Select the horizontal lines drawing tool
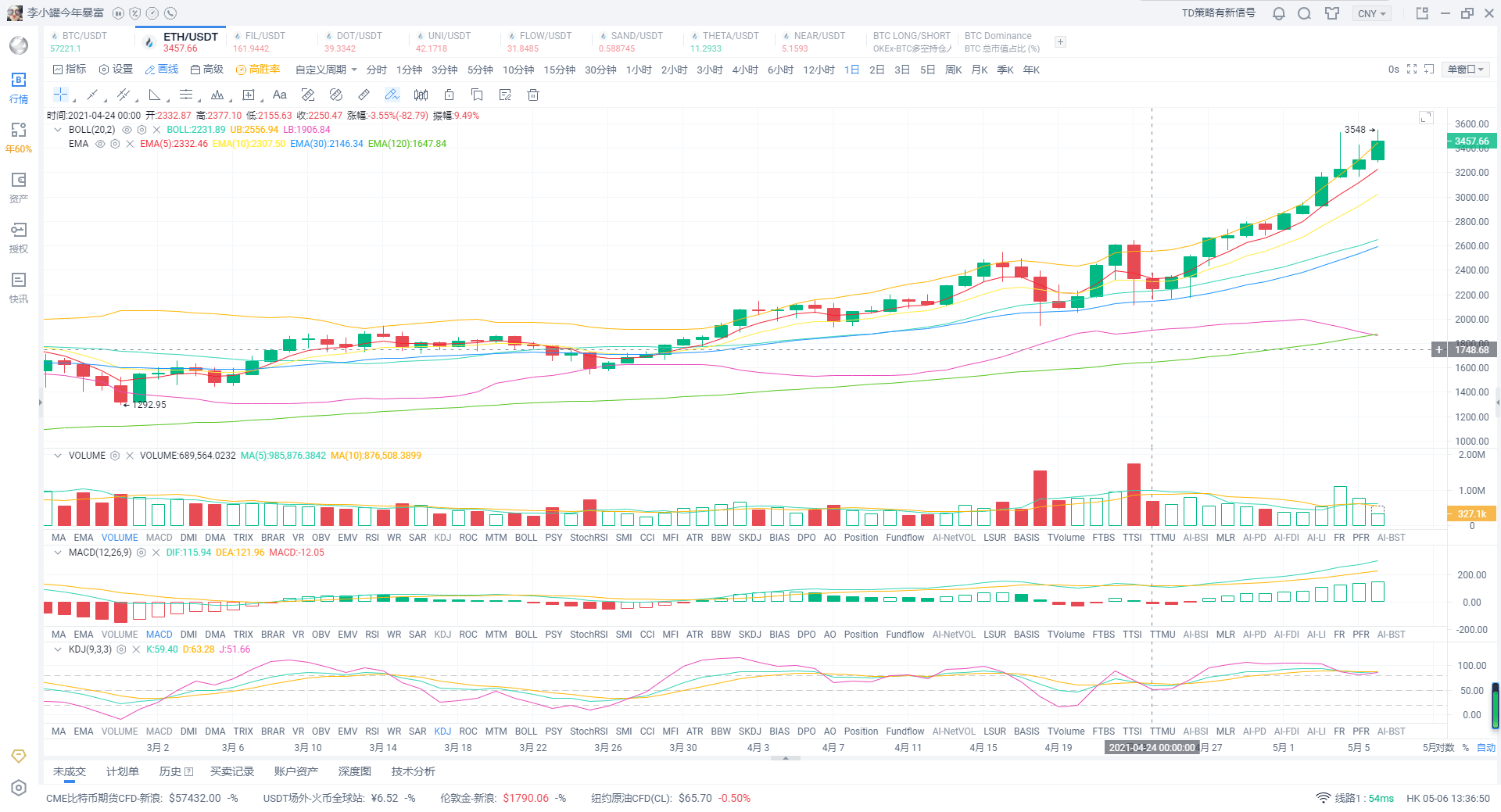Viewport: 1501px width, 812px height. [186, 95]
